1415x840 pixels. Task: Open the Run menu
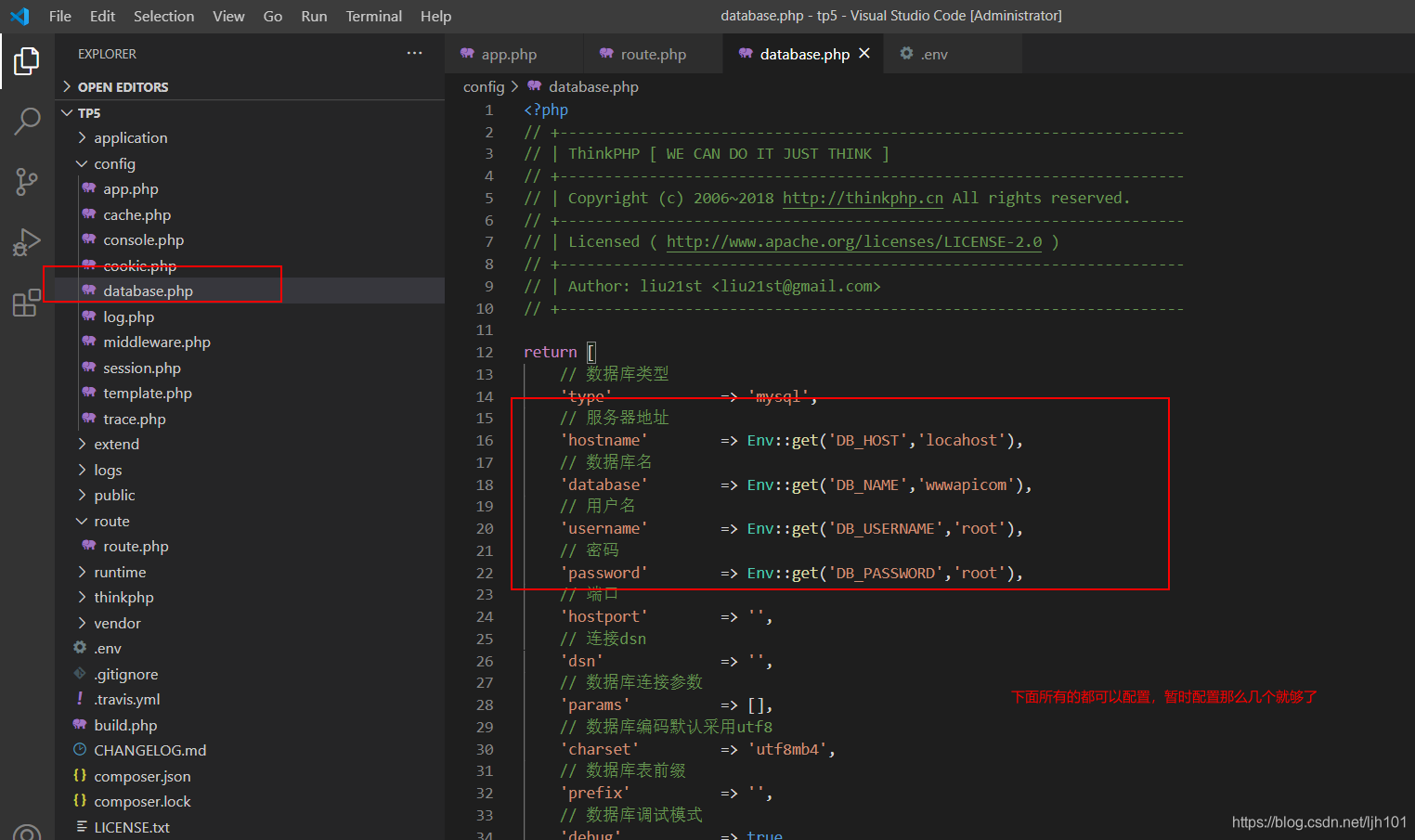click(x=314, y=16)
